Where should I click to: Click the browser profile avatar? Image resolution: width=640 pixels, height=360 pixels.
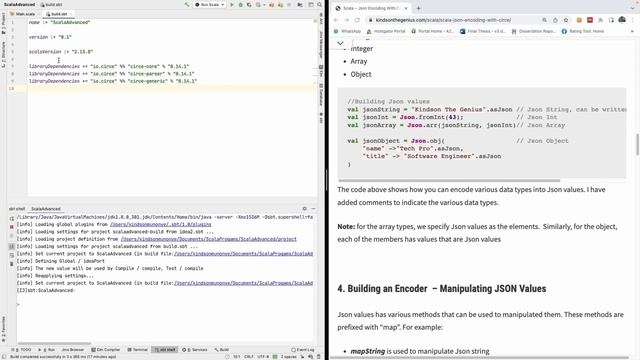tap(622, 20)
